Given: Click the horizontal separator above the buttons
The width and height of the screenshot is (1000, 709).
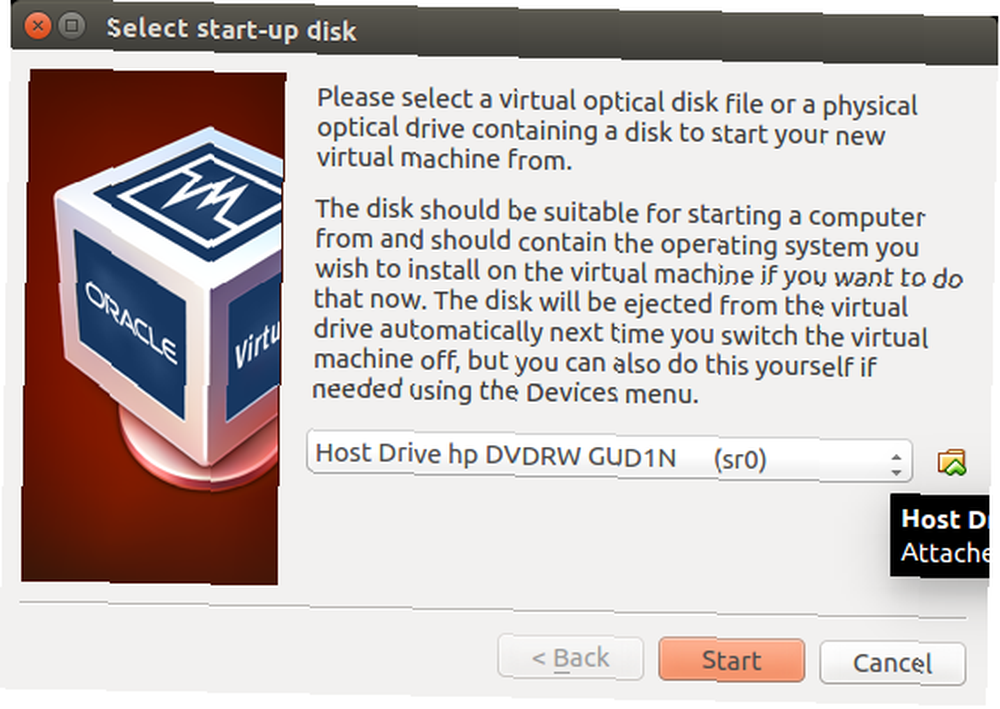Looking at the screenshot, I should (x=493, y=610).
